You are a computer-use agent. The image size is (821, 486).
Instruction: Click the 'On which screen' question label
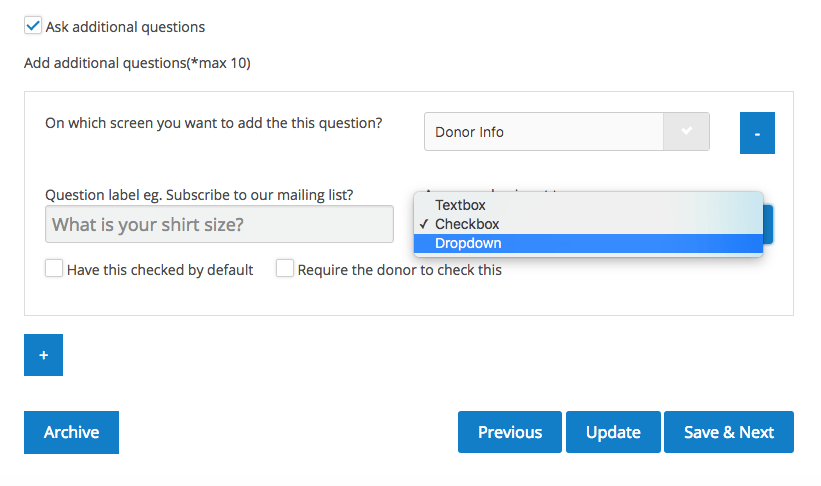tap(213, 123)
